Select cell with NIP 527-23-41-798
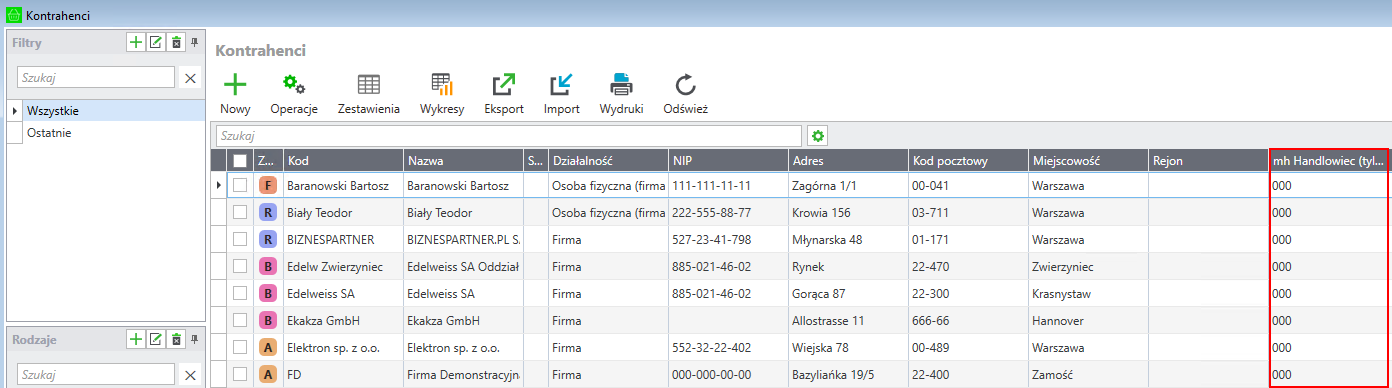The width and height of the screenshot is (1392, 388). [728, 239]
